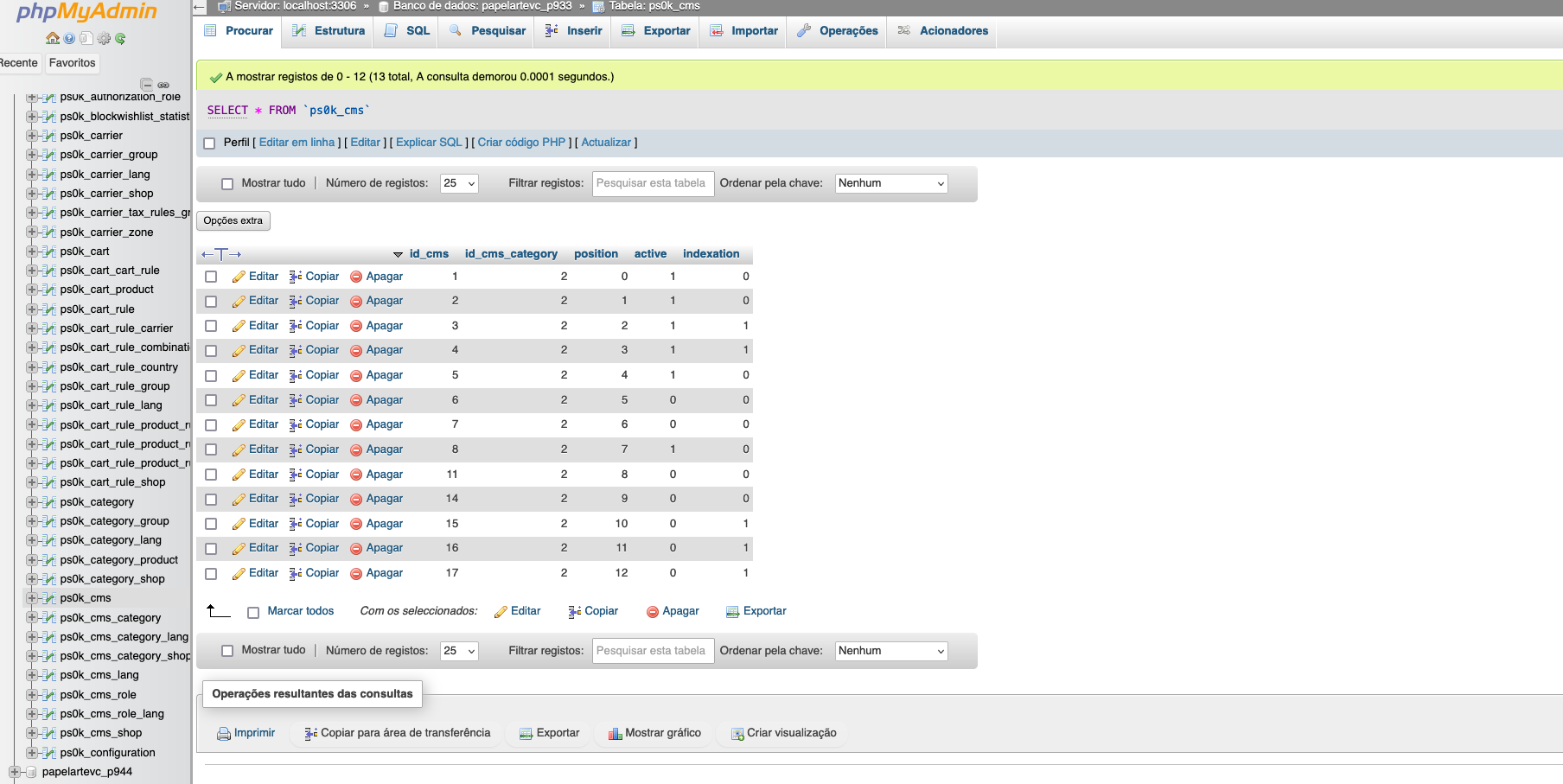
Task: Switch to the Estrutura tab
Action: click(329, 31)
